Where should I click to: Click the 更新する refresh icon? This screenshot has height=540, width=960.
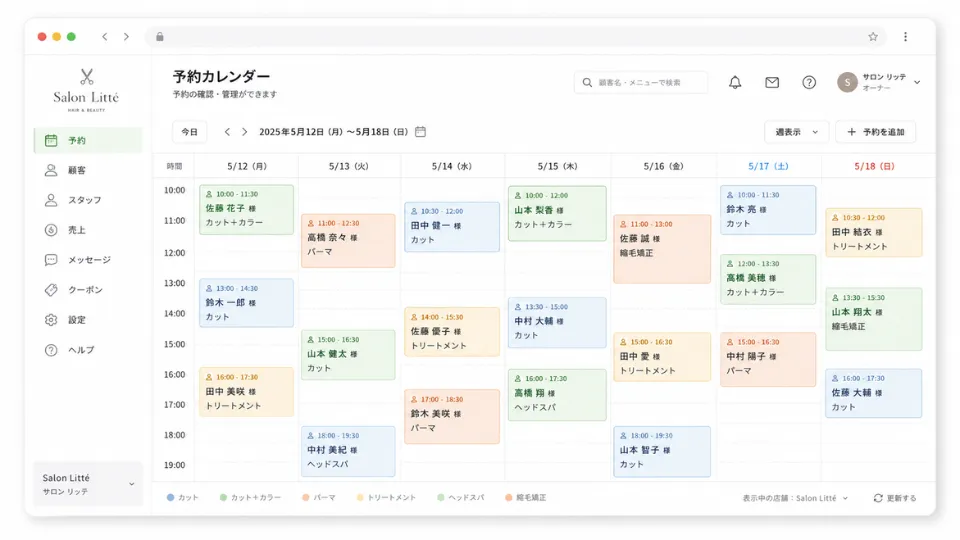point(878,498)
